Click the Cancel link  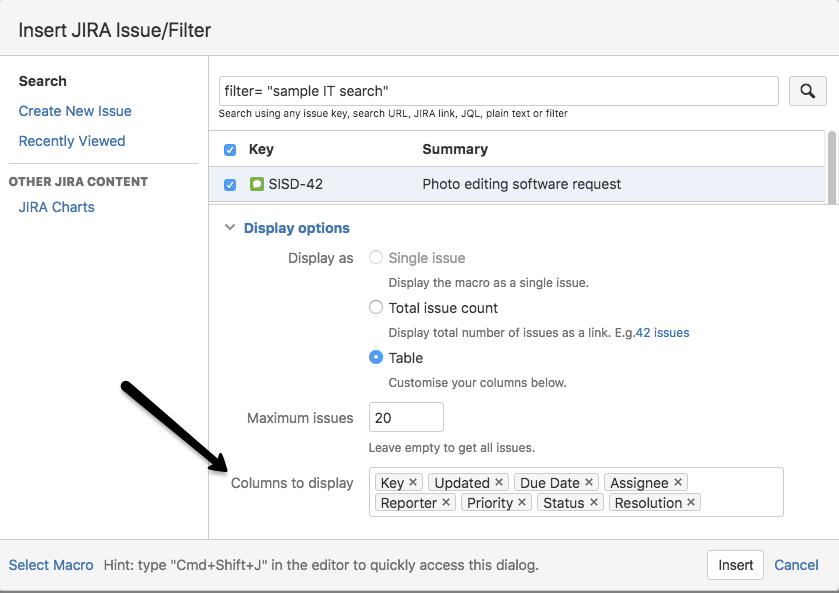point(796,565)
